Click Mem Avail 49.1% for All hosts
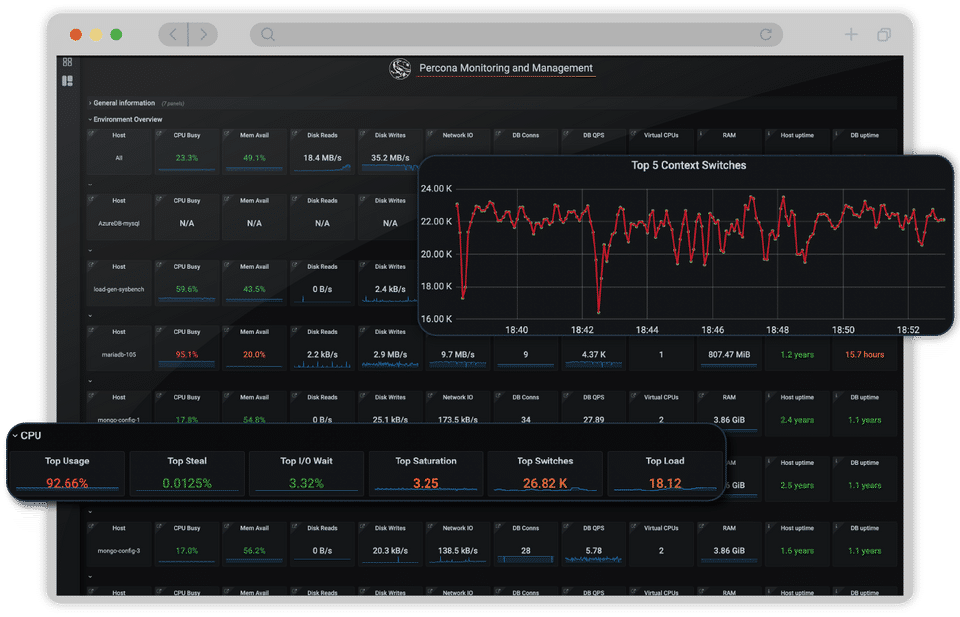Viewport: 960px width, 617px height. [254, 158]
